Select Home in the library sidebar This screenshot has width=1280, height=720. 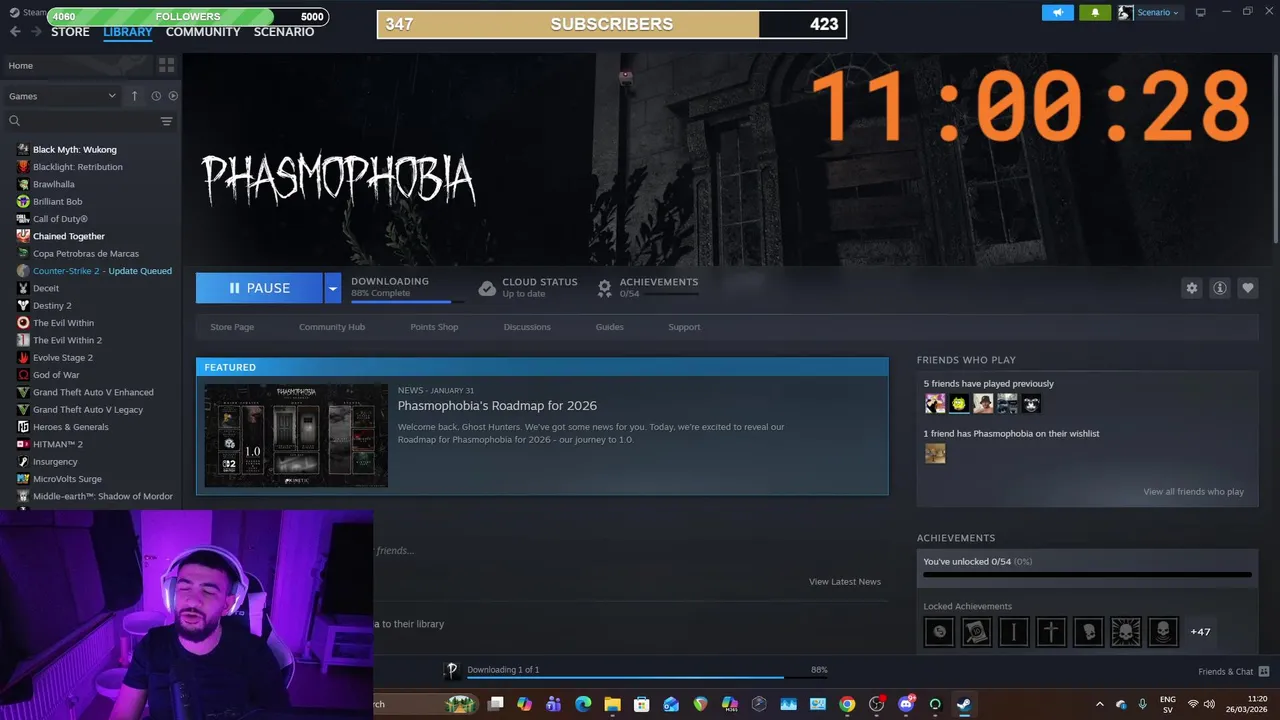point(21,65)
